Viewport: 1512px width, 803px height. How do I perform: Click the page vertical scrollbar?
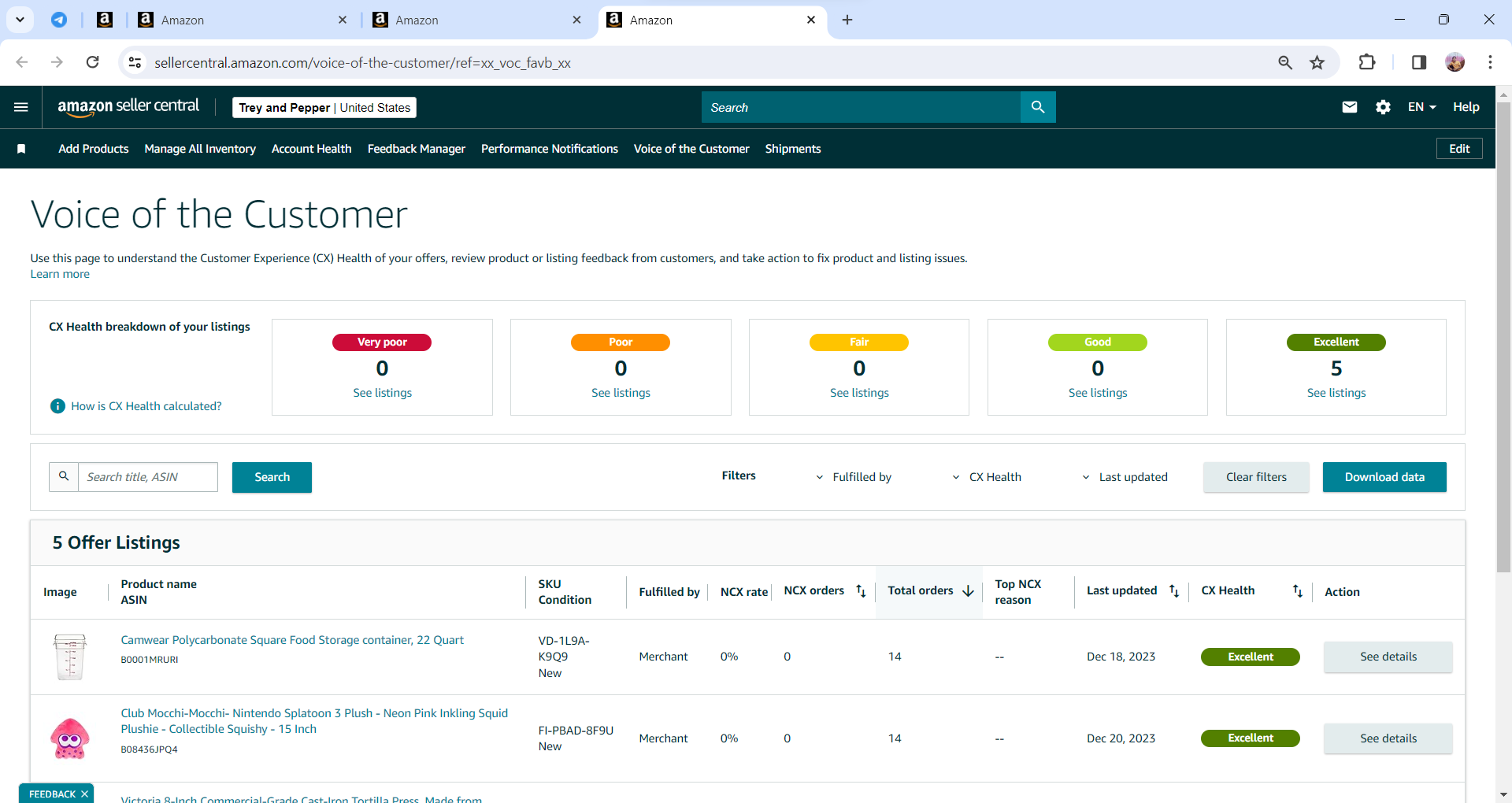click(x=1503, y=339)
